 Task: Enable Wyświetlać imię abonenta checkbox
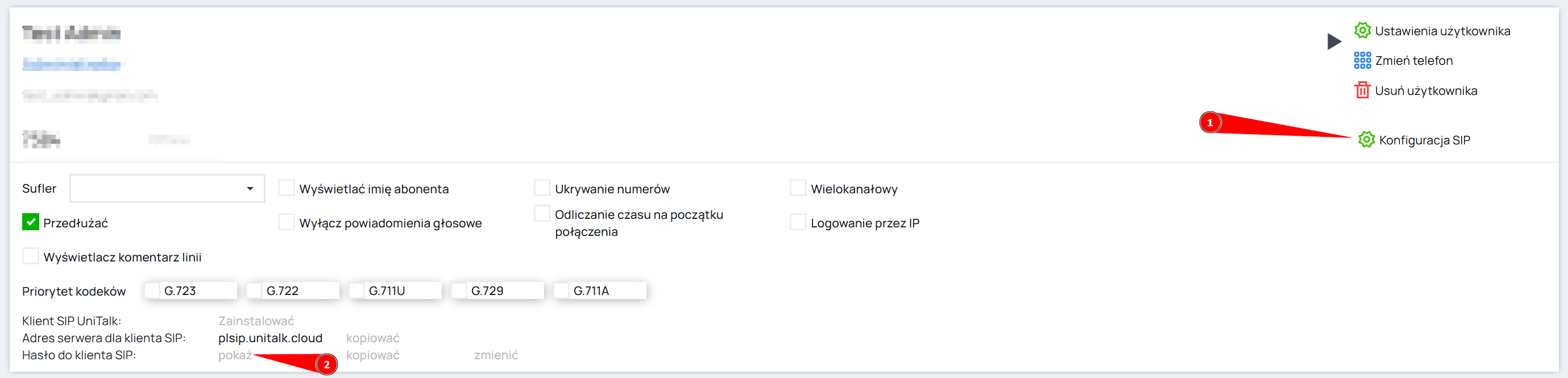click(286, 188)
